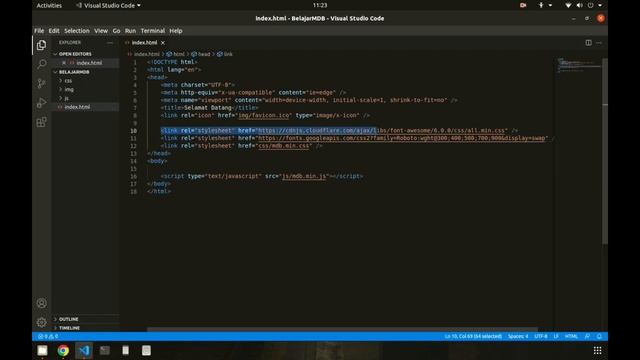Viewport: 640px width, 360px height.
Task: Open the power icon in system tray
Action: (x=590, y=5)
